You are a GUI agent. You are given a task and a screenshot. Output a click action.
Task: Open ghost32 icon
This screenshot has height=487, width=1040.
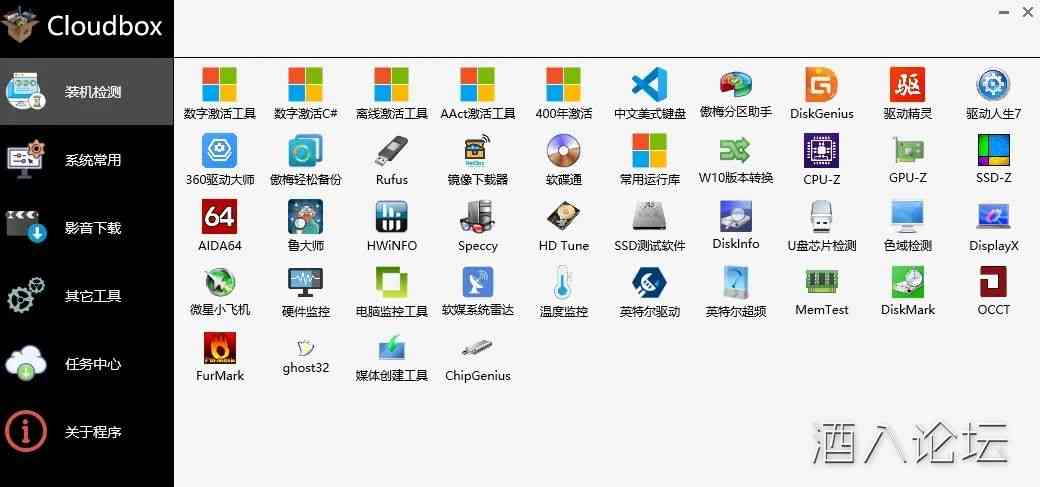305,348
